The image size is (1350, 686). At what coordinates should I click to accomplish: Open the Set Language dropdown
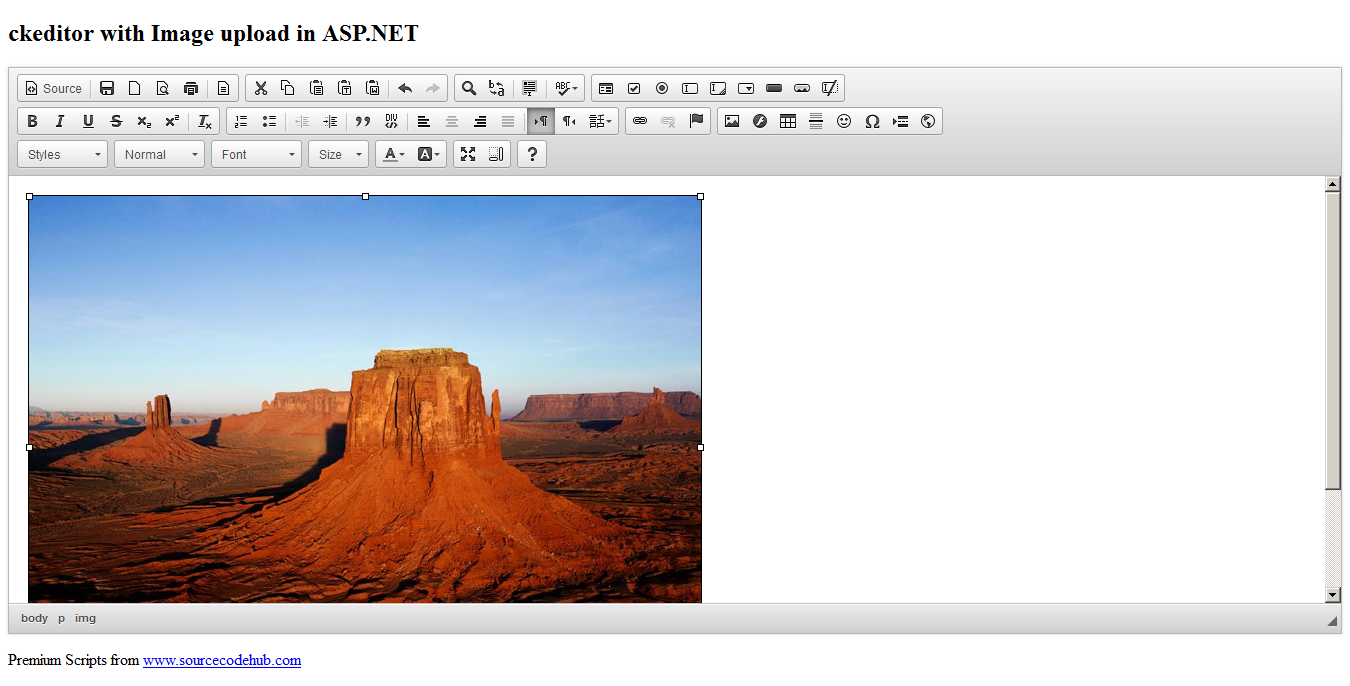click(x=600, y=121)
